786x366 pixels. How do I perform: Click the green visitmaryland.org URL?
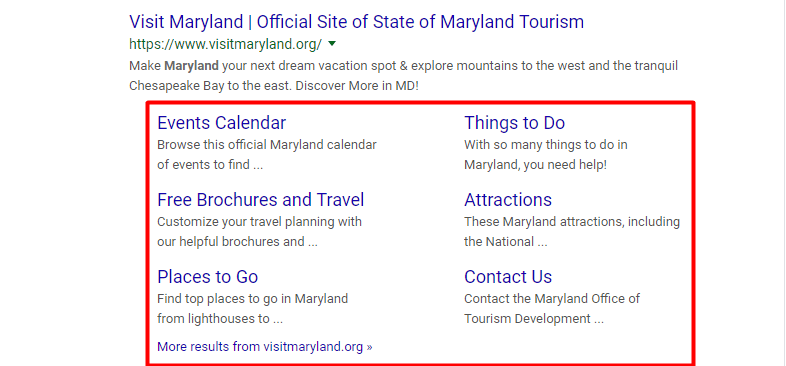(226, 45)
